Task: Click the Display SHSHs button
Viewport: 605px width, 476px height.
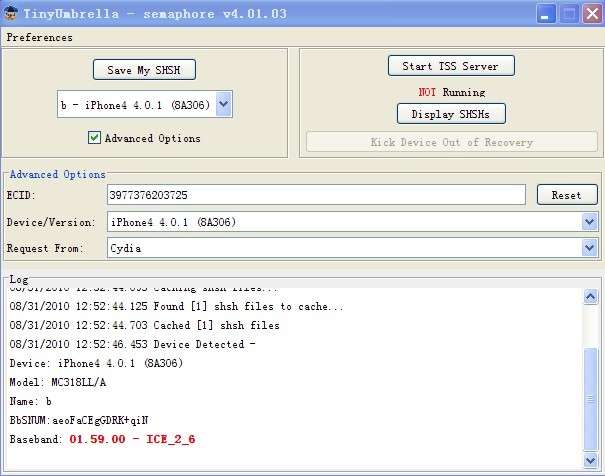Action: [453, 114]
